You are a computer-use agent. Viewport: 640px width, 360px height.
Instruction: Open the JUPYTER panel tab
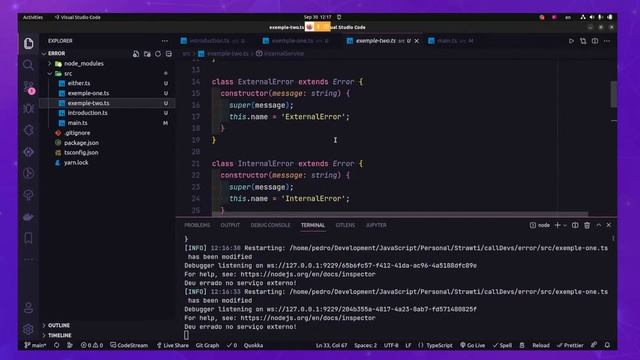[x=376, y=225]
